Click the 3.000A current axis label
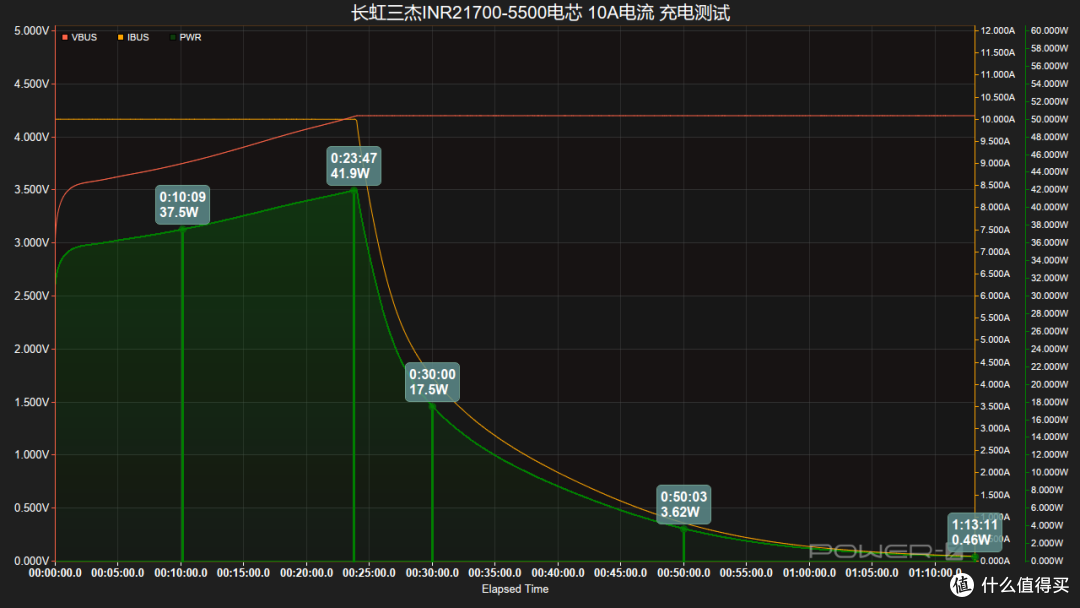The height and width of the screenshot is (608, 1080). pyautogui.click(x=995, y=428)
